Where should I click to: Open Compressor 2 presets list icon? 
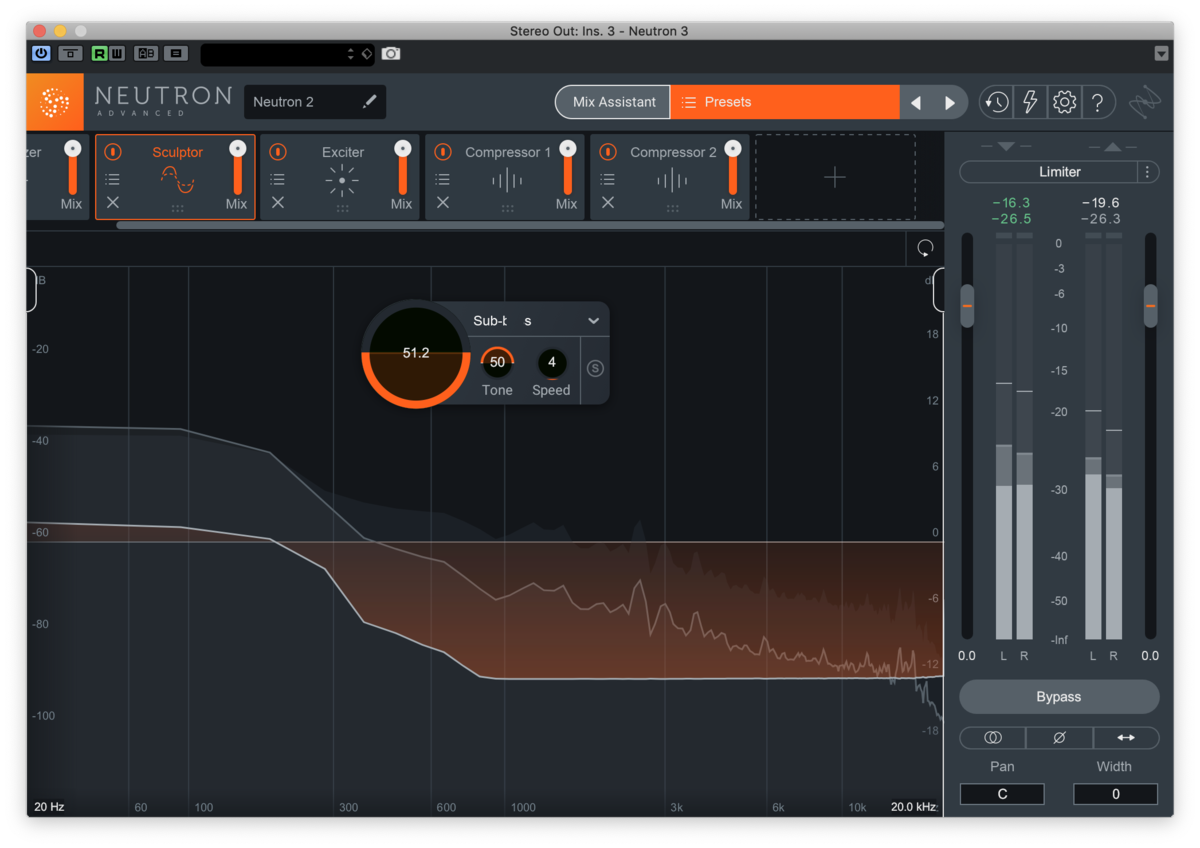click(x=608, y=179)
